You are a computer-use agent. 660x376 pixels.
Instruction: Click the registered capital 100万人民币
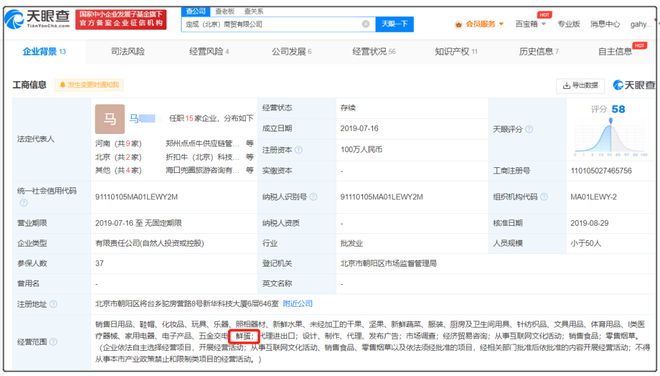361,149
